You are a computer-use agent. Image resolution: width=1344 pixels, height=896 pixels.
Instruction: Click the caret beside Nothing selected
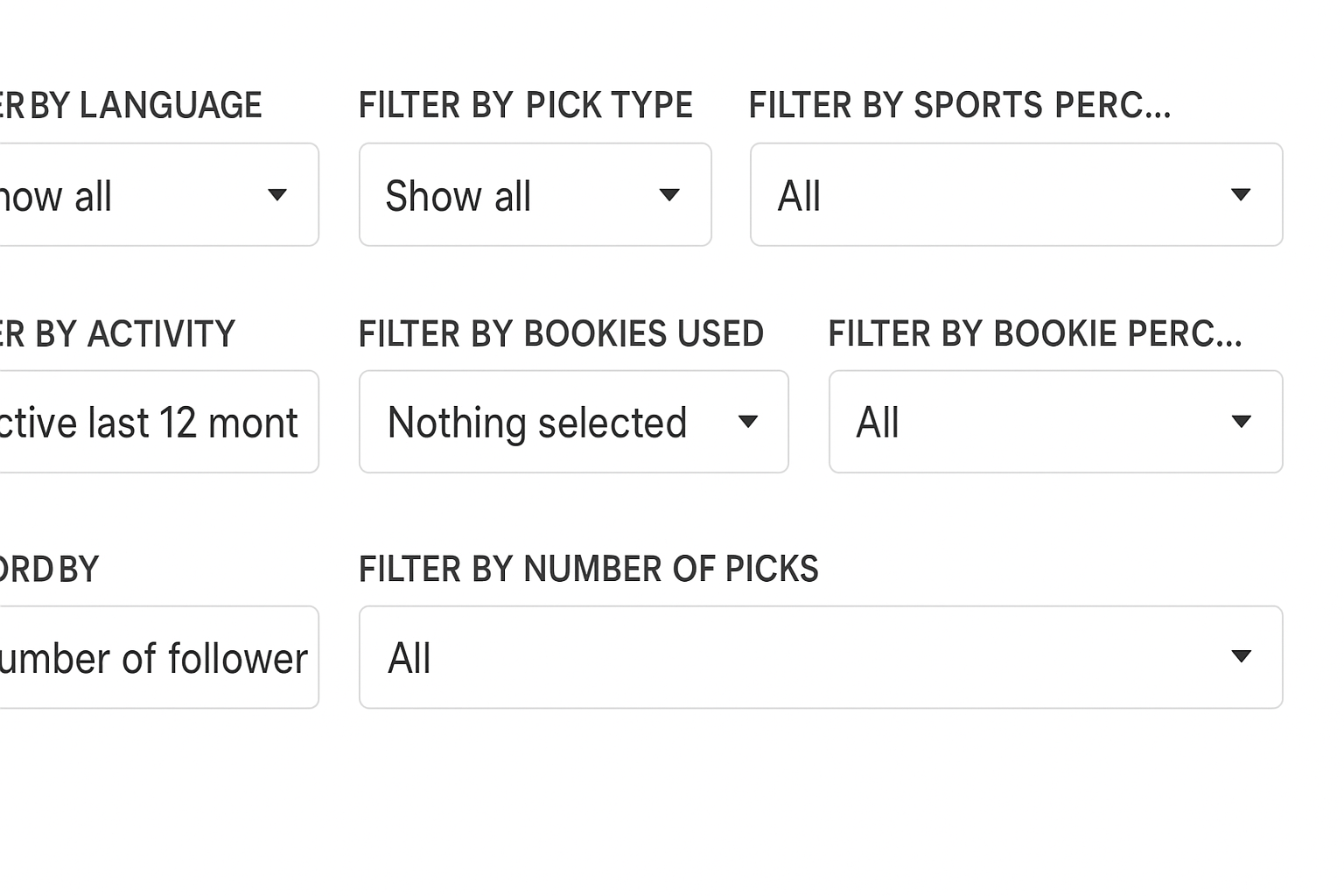747,422
